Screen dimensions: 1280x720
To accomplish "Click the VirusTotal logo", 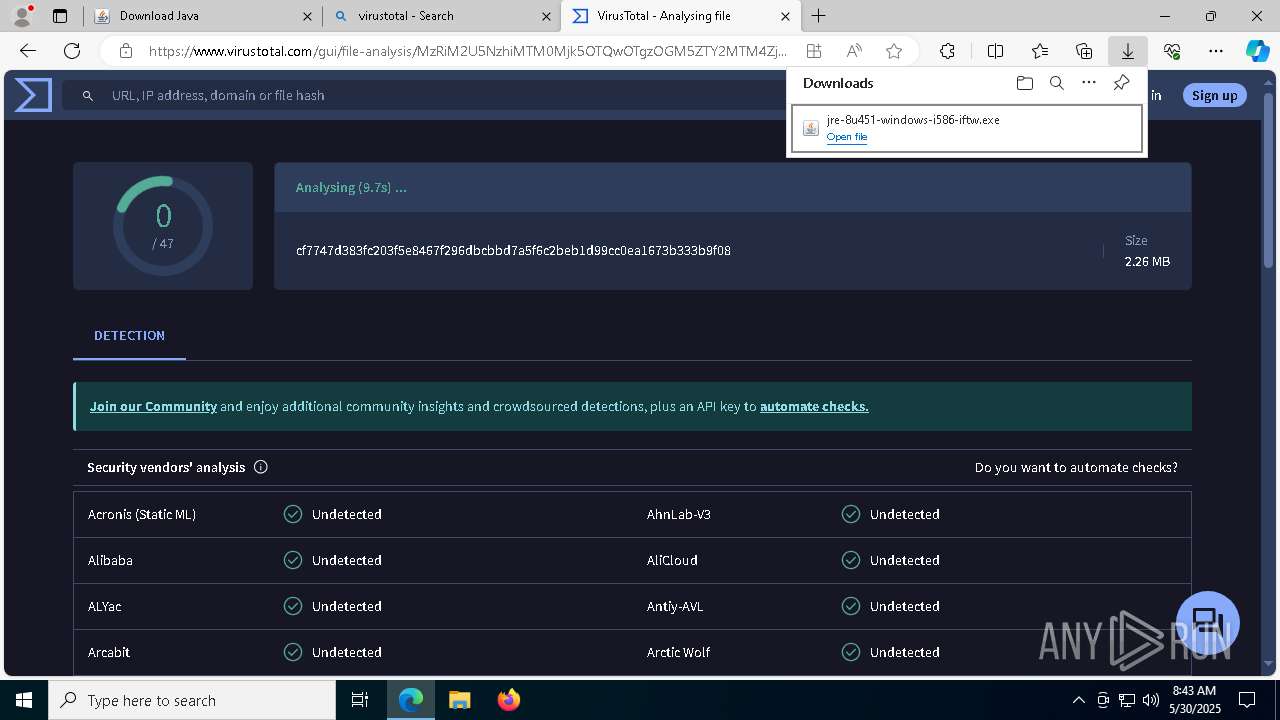I will tap(33, 95).
